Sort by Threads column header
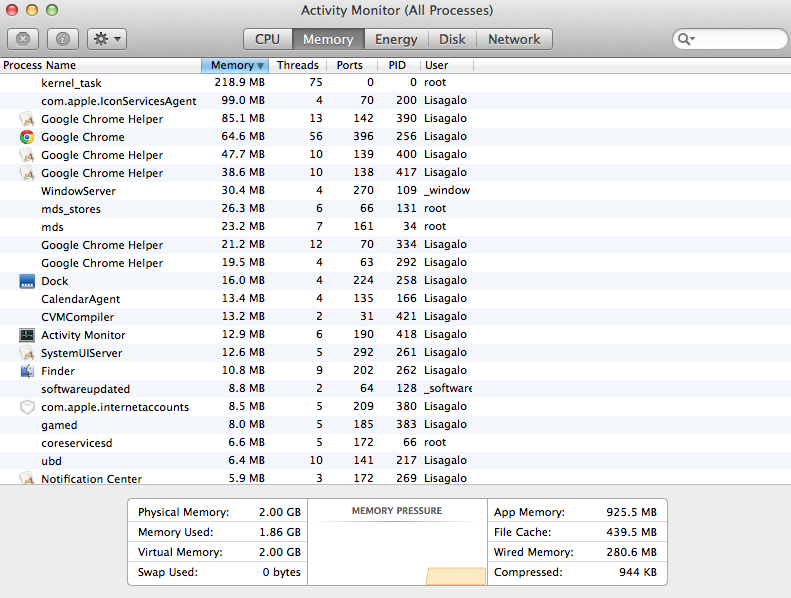 coord(298,65)
